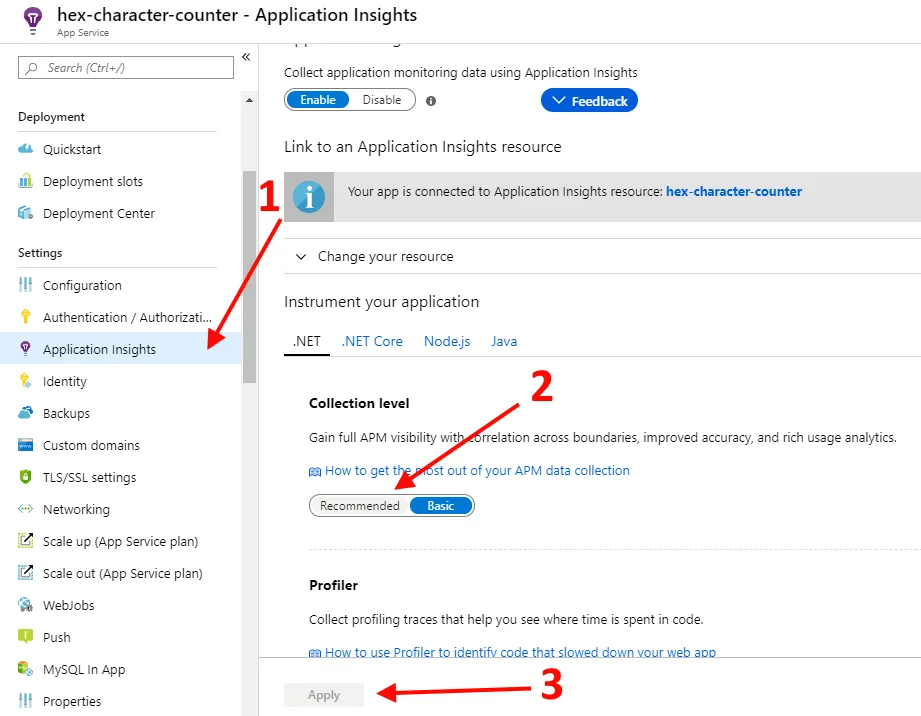Open the Feedback dropdown button

[589, 101]
